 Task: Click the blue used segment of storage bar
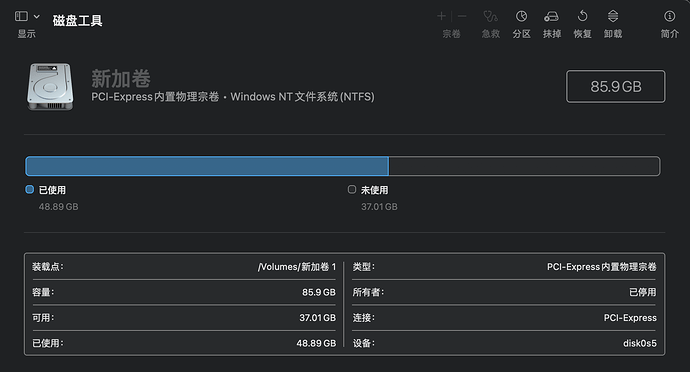pyautogui.click(x=207, y=166)
